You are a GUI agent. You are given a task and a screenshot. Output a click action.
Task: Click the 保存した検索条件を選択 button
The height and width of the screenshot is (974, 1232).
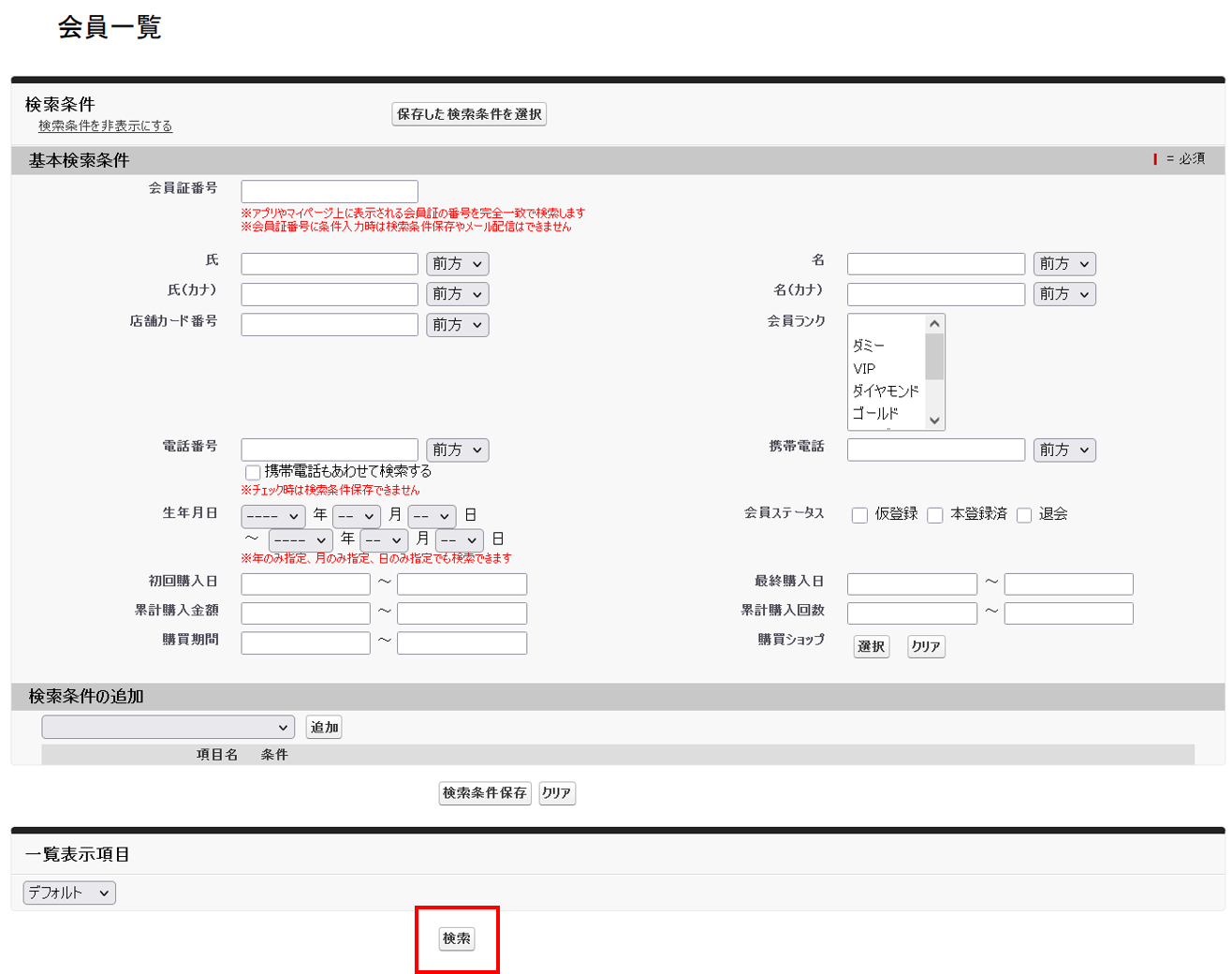point(468,113)
